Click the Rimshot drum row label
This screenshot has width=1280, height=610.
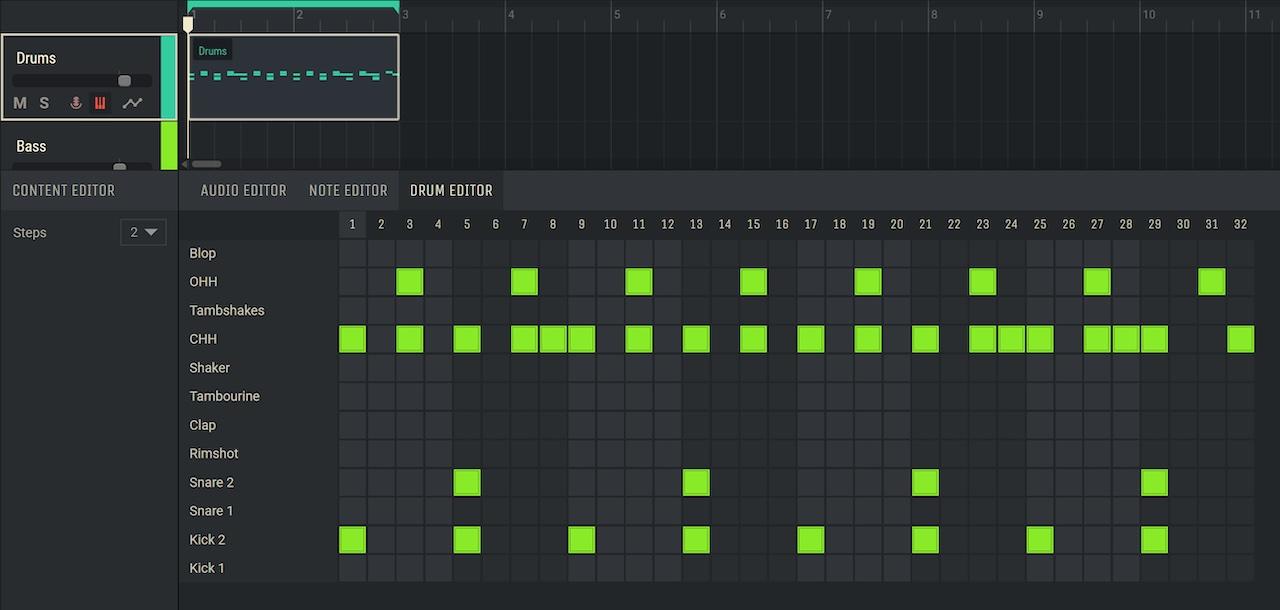[214, 453]
